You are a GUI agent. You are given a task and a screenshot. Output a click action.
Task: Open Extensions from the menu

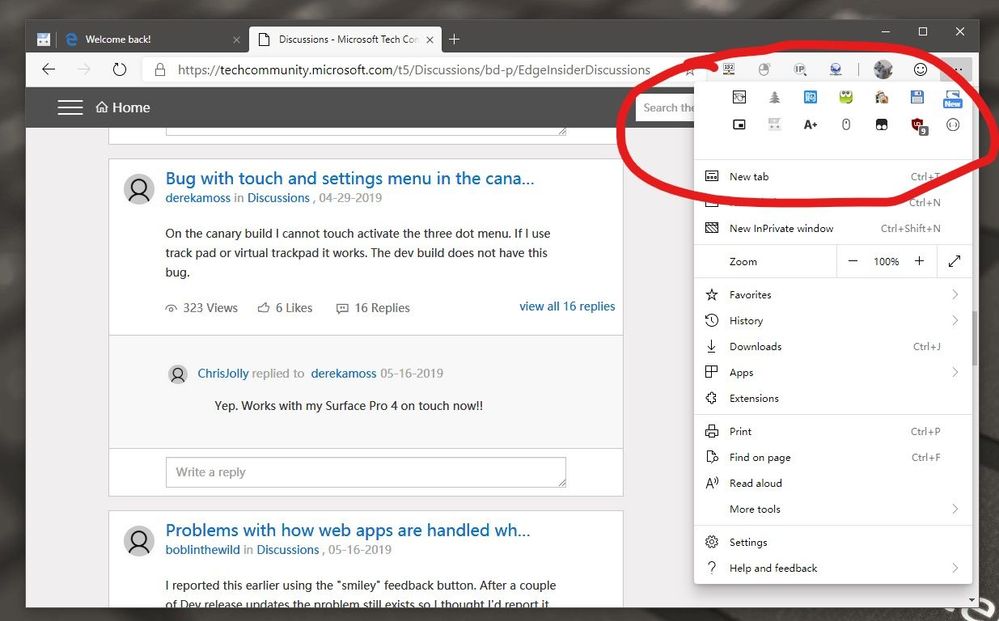833,398
